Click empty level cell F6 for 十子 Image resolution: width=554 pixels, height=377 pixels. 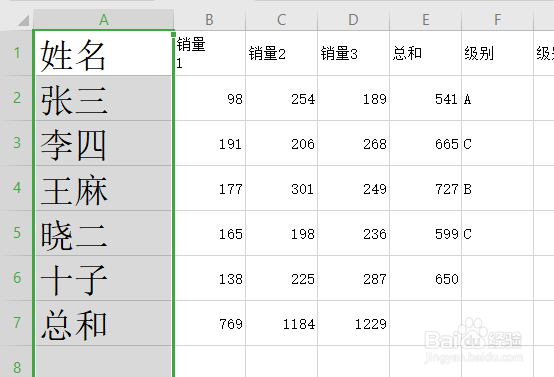click(x=497, y=278)
